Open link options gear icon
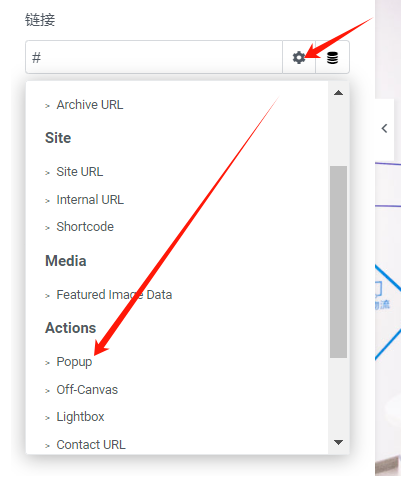 click(x=299, y=57)
